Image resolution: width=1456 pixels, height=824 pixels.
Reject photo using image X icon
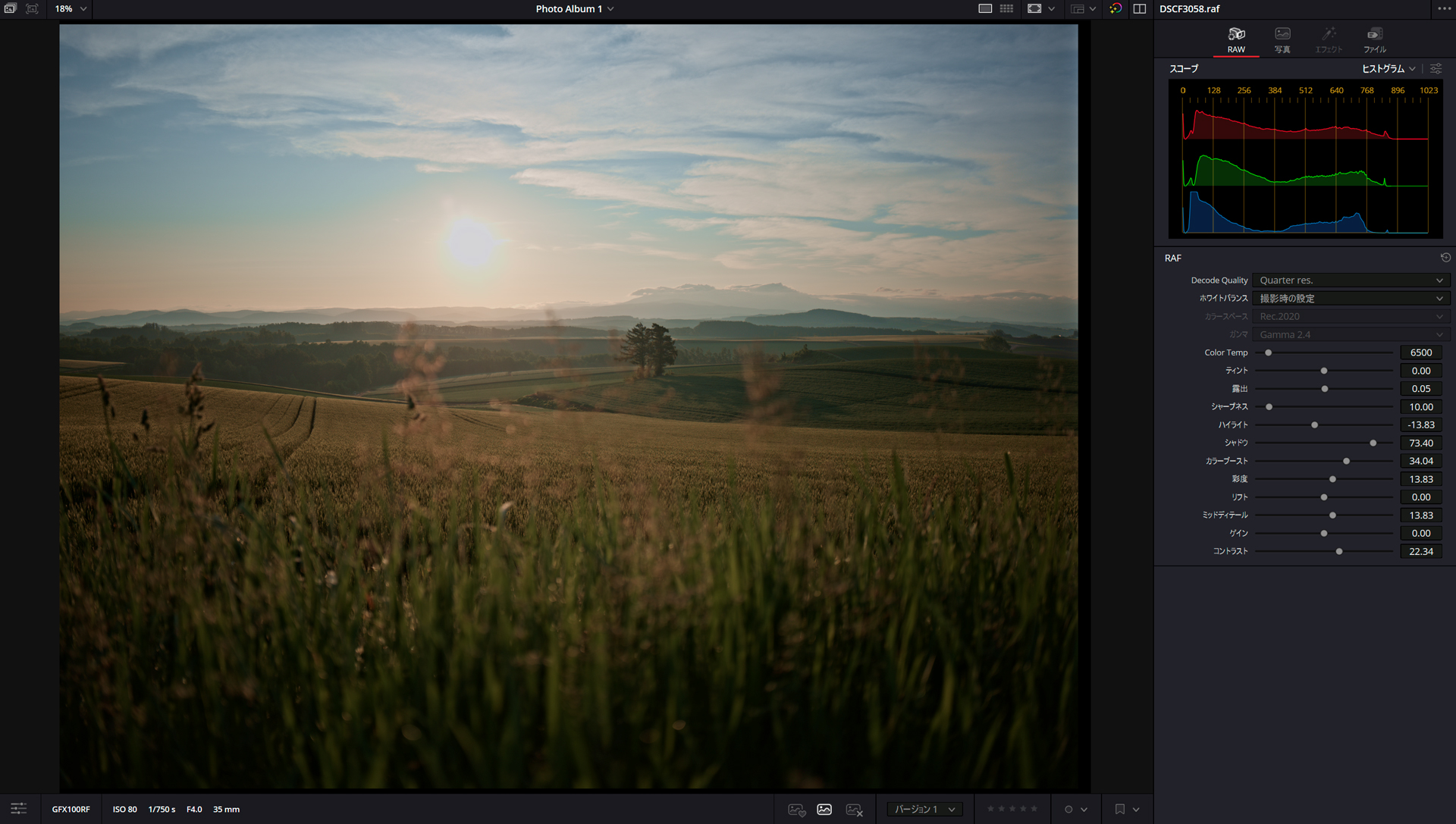pos(854,810)
